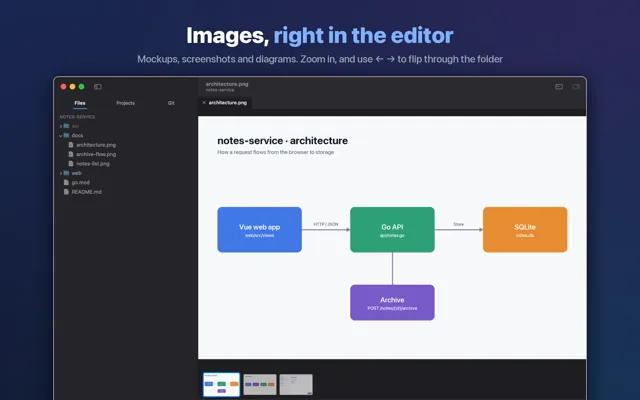Screen dimensions: 640x400
Task: Open go.mod from the file tree
Action: click(x=81, y=182)
